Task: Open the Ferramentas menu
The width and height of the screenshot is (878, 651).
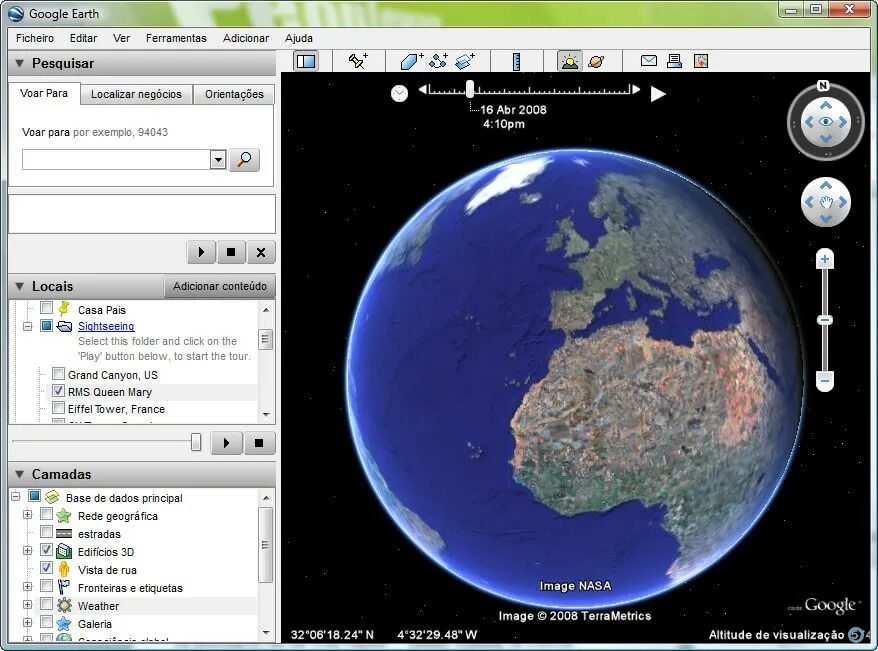Action: click(x=176, y=38)
